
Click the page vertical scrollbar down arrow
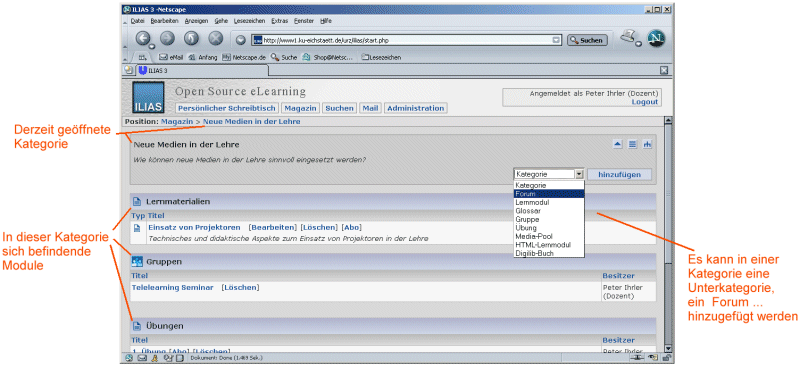[x=668, y=348]
